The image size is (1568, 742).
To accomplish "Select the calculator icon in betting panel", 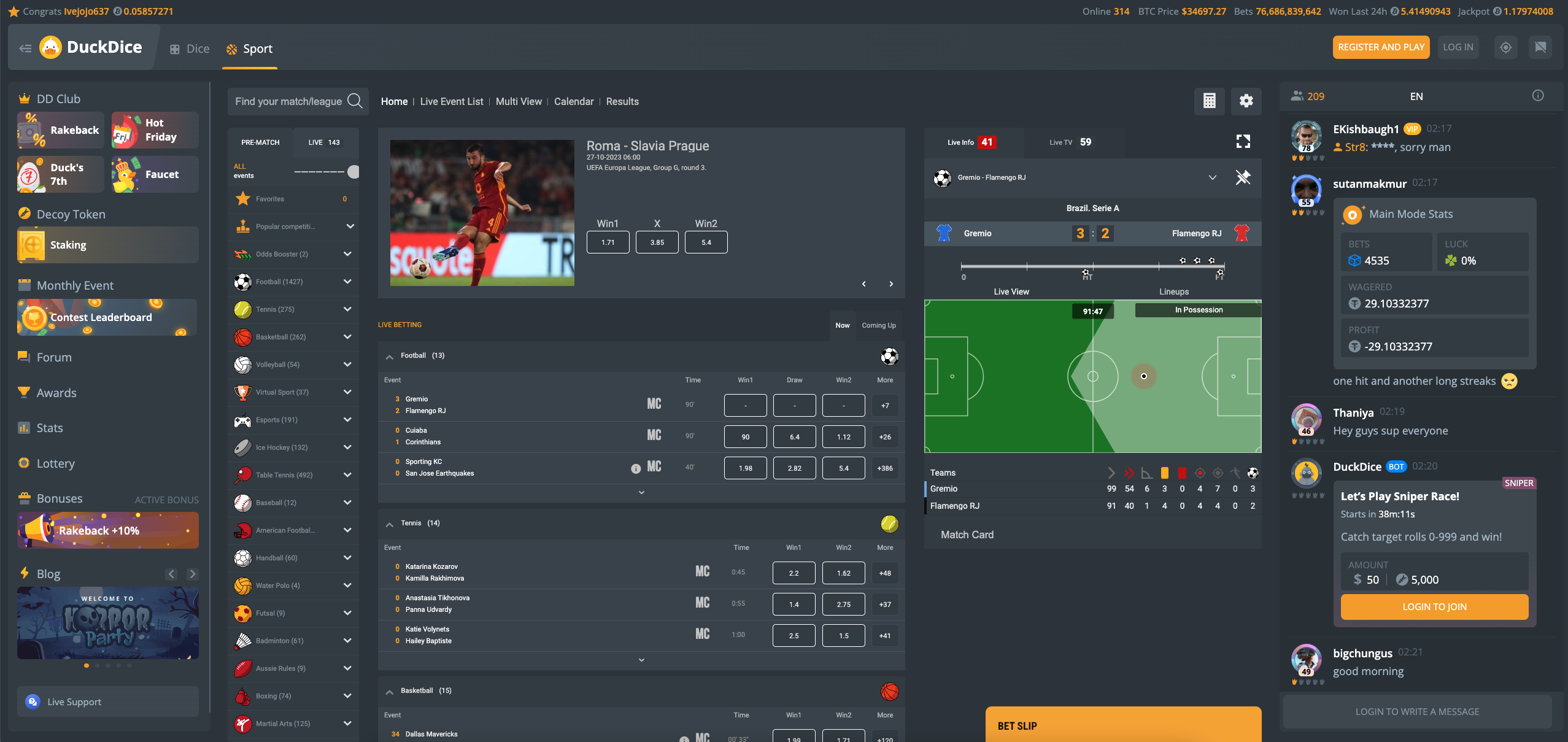I will [x=1210, y=100].
